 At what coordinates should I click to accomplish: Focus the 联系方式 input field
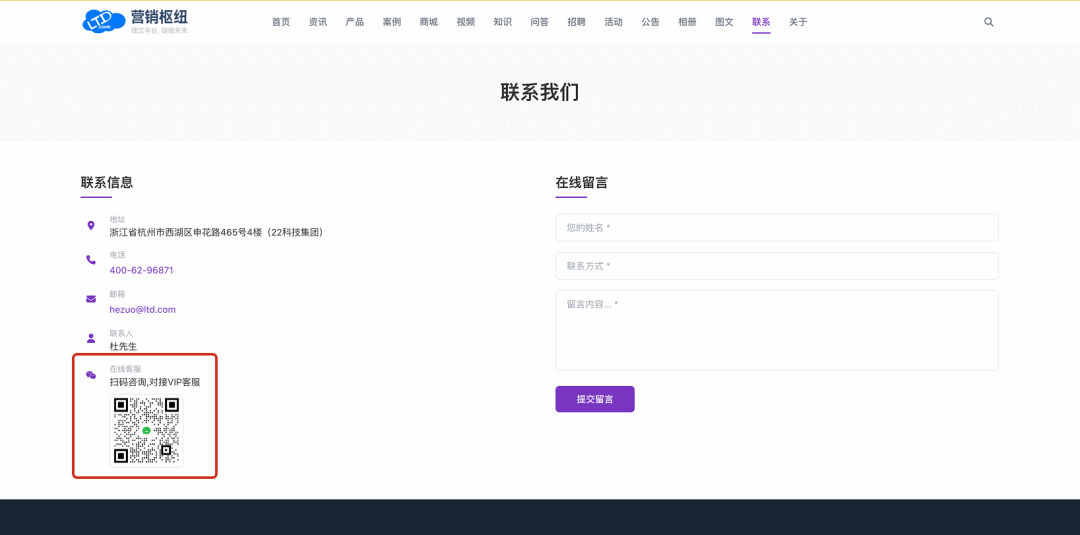776,266
